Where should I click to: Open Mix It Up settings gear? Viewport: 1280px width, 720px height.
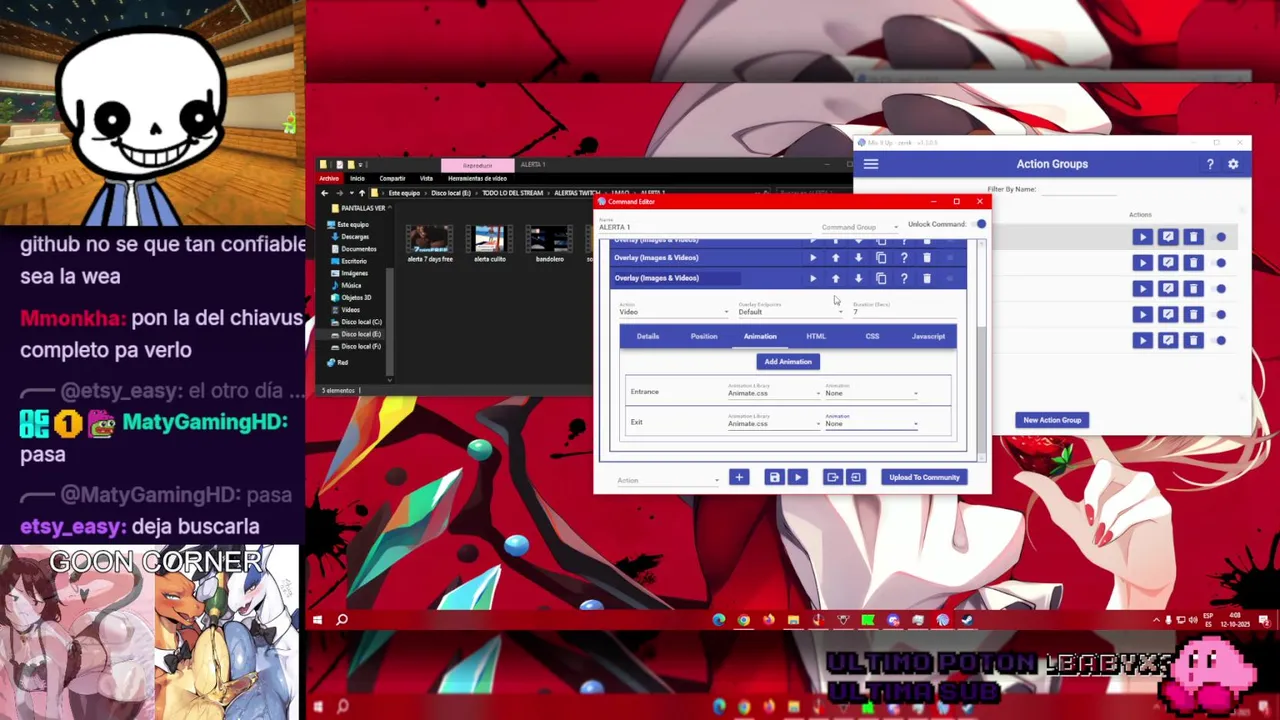1233,164
